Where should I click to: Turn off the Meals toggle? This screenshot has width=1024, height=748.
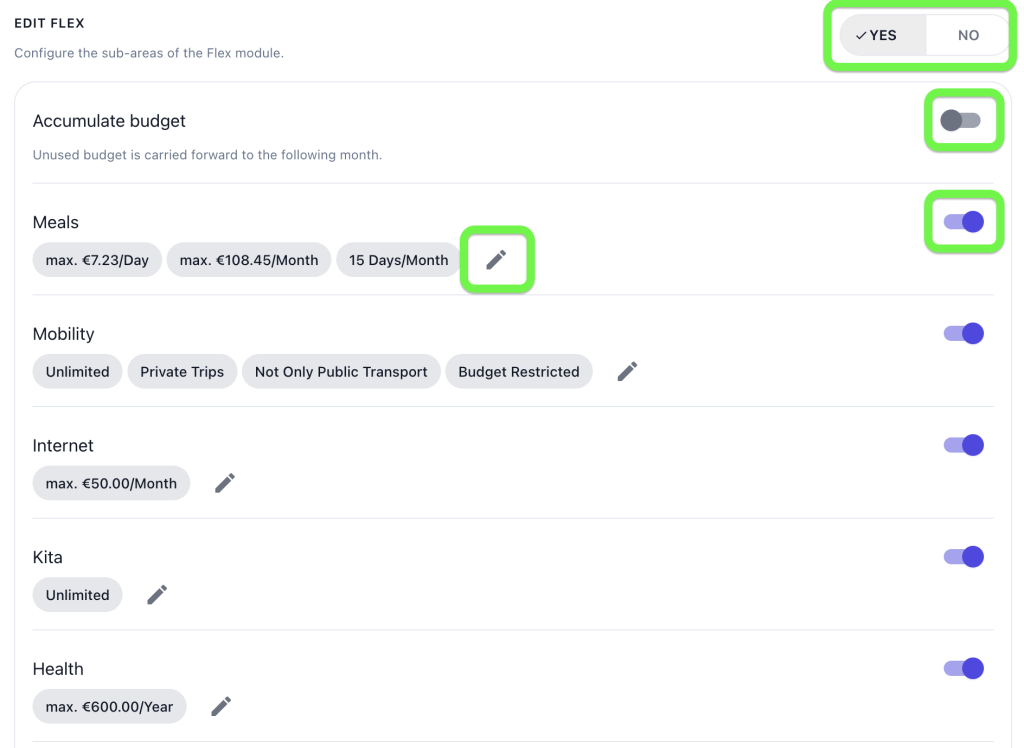pyautogui.click(x=964, y=222)
